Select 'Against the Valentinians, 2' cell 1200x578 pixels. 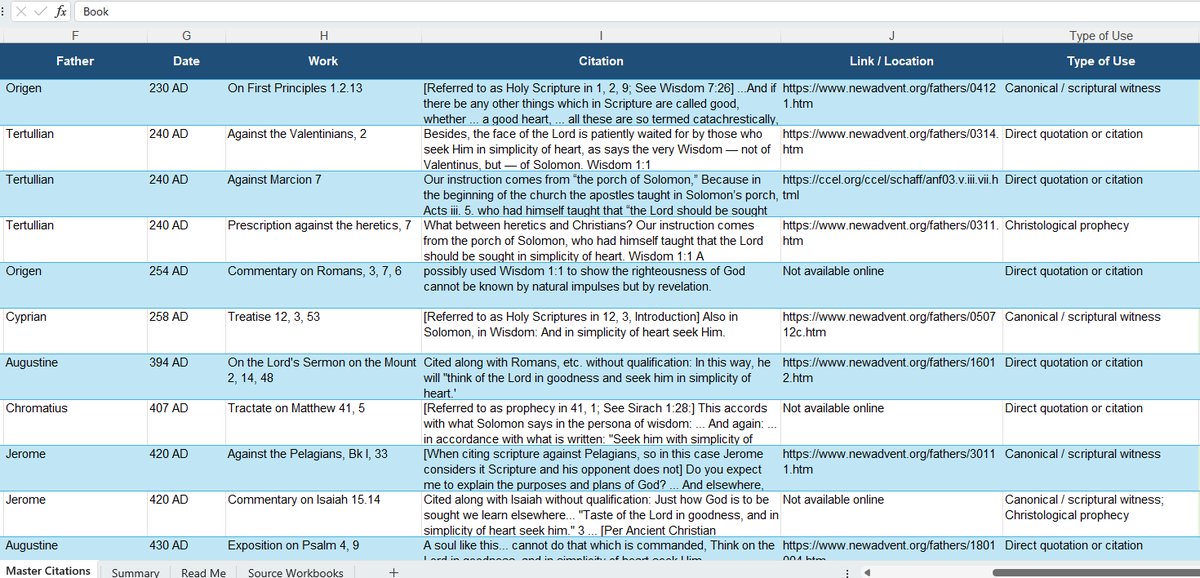pyautogui.click(x=322, y=148)
